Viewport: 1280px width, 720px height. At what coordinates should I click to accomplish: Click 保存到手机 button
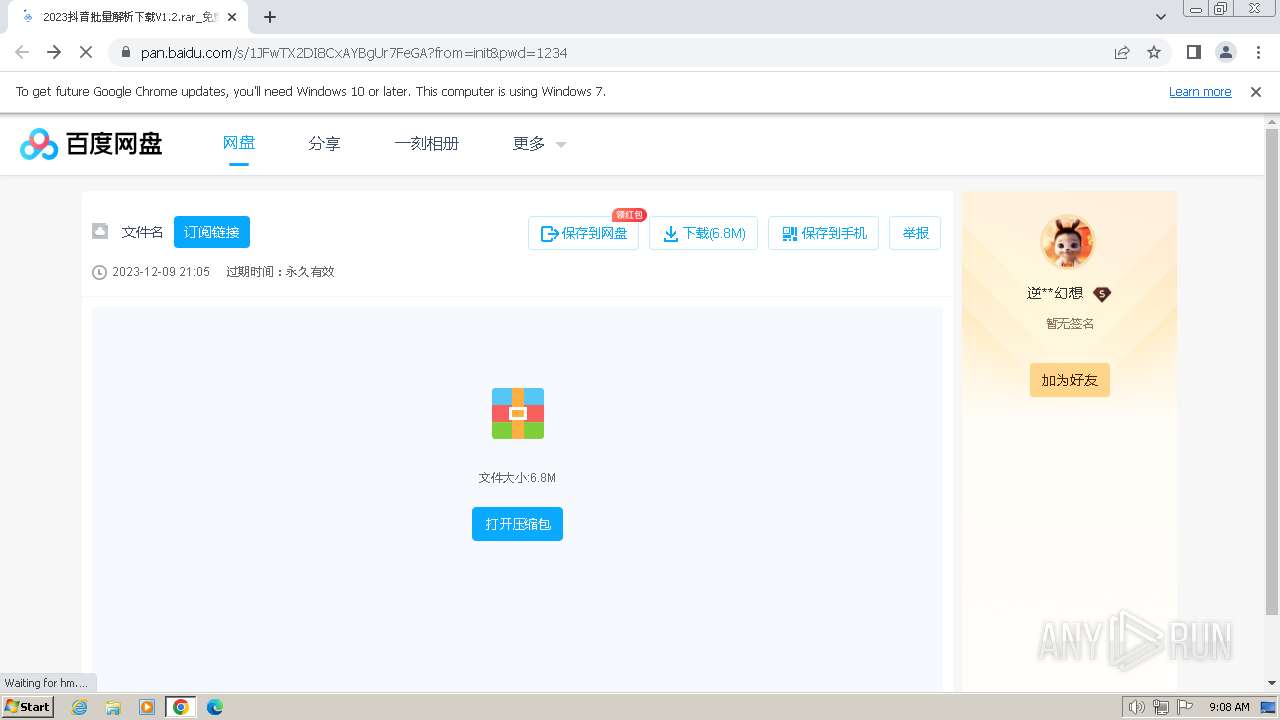(x=823, y=233)
